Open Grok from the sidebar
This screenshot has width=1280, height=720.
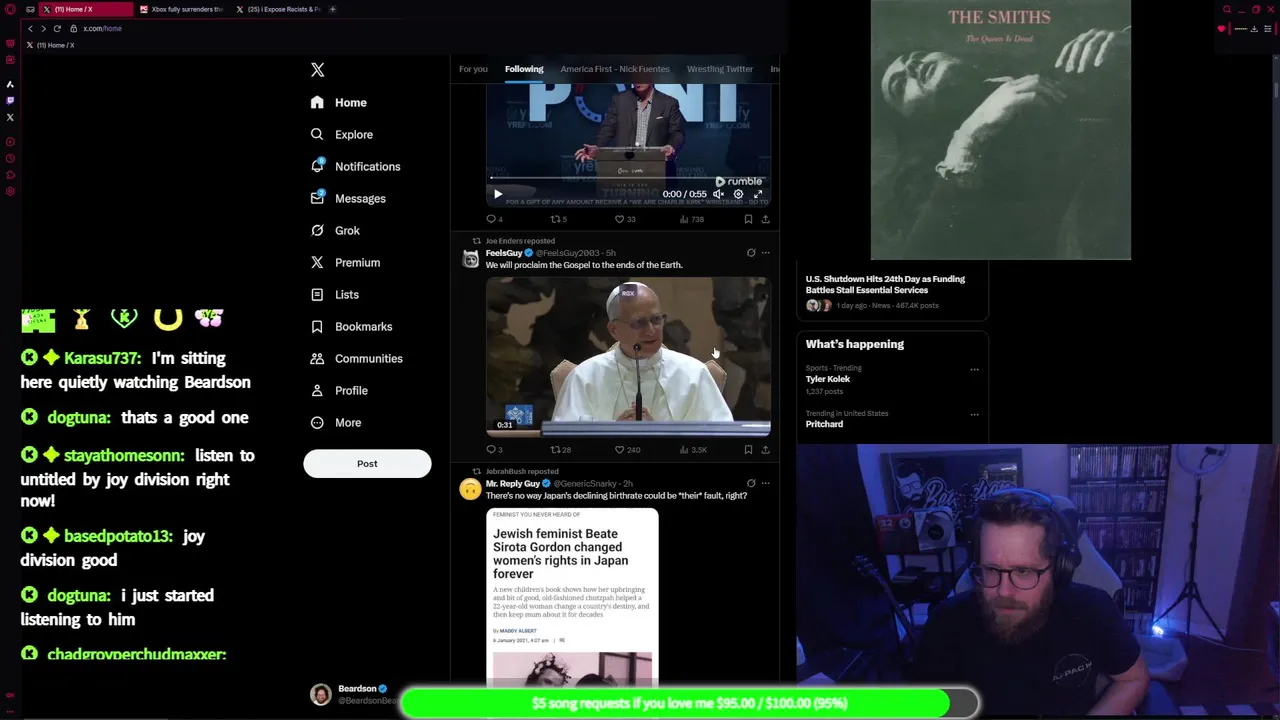tap(335, 230)
